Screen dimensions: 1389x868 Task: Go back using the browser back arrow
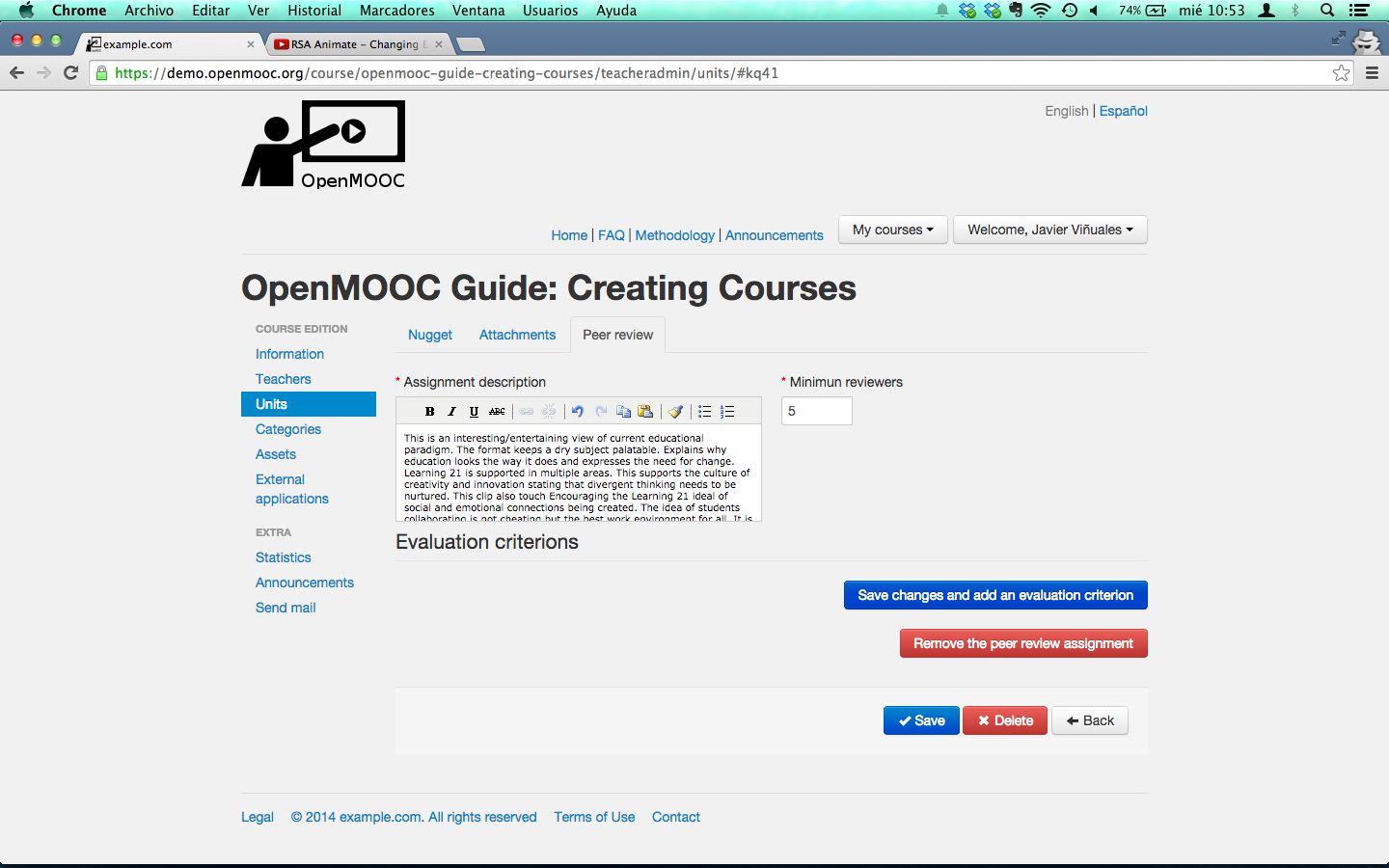pos(16,72)
